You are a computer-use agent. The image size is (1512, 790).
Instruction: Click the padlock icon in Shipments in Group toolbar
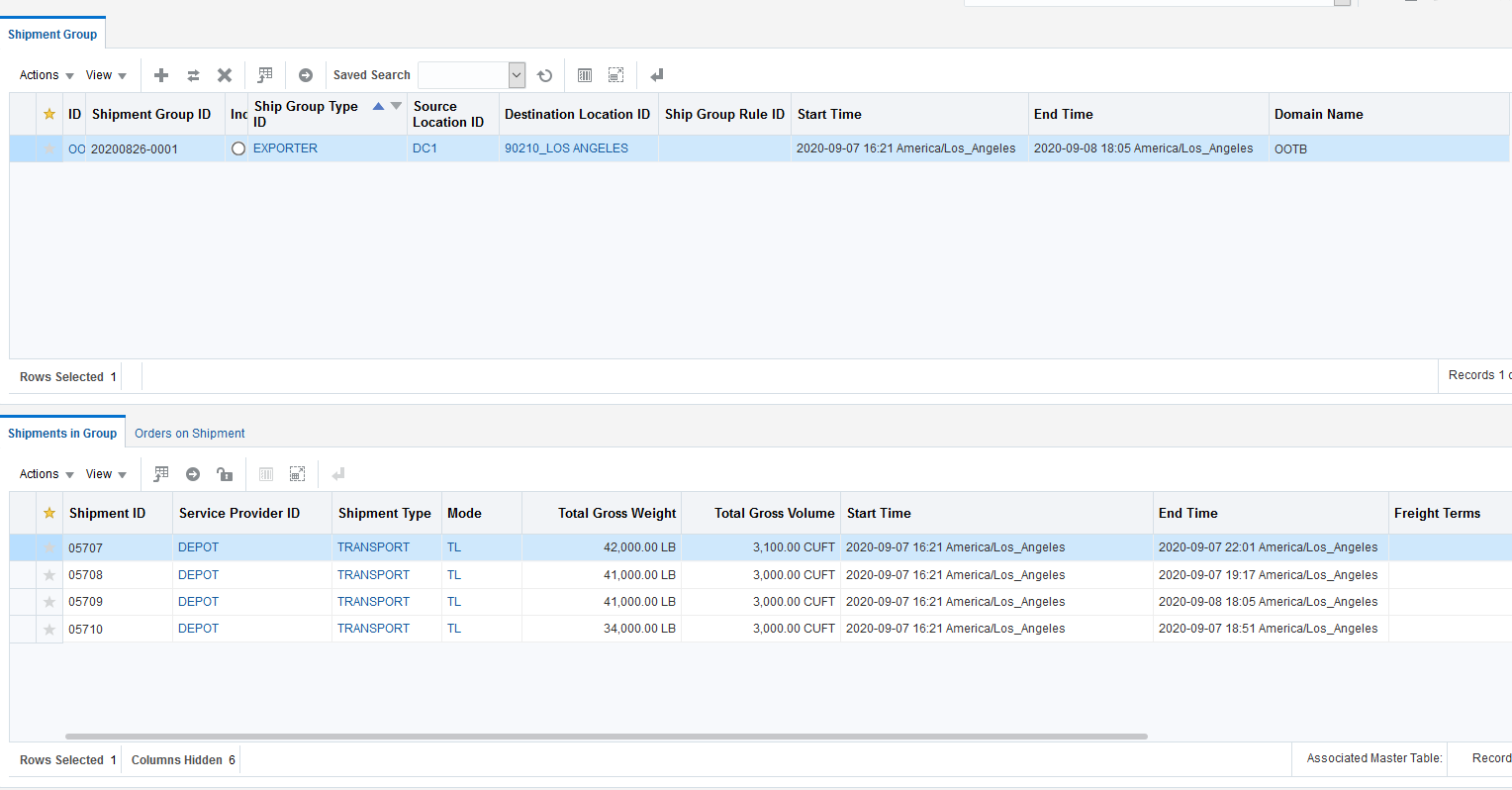(225, 474)
